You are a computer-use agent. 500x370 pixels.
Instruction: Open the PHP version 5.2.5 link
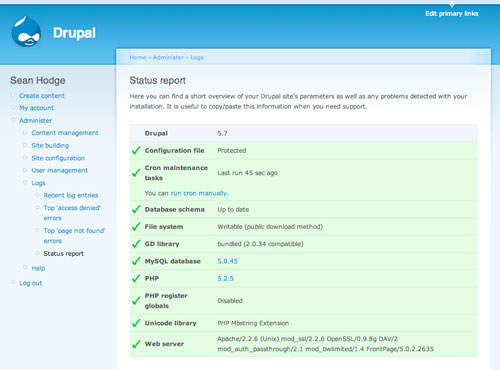tap(226, 278)
